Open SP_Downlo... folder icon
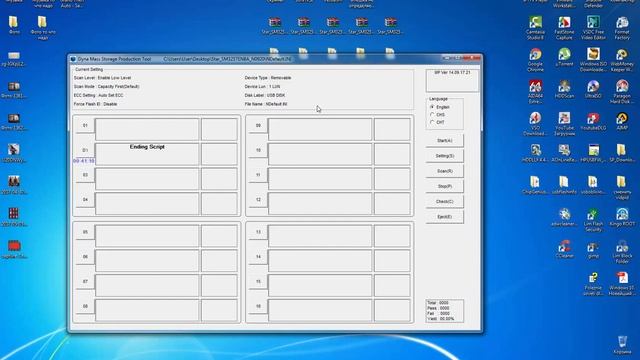 coord(622,153)
